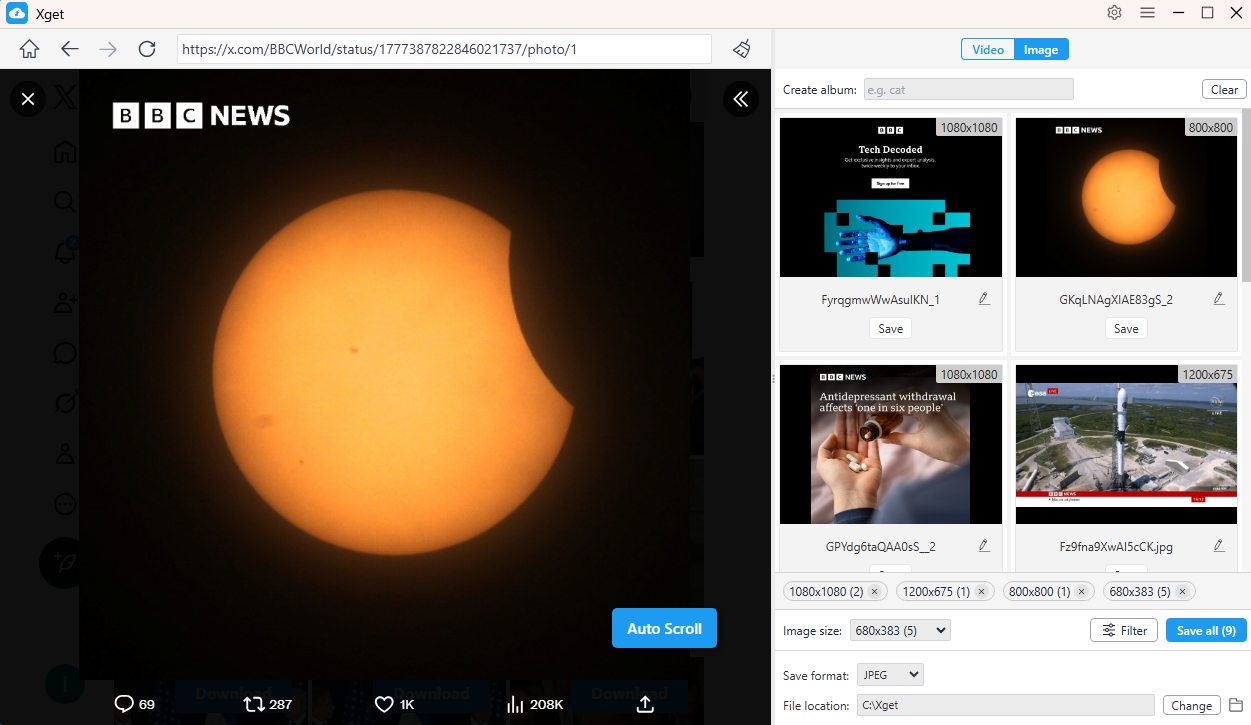Open the X notifications bell icon
The width and height of the screenshot is (1251, 725).
pos(65,253)
